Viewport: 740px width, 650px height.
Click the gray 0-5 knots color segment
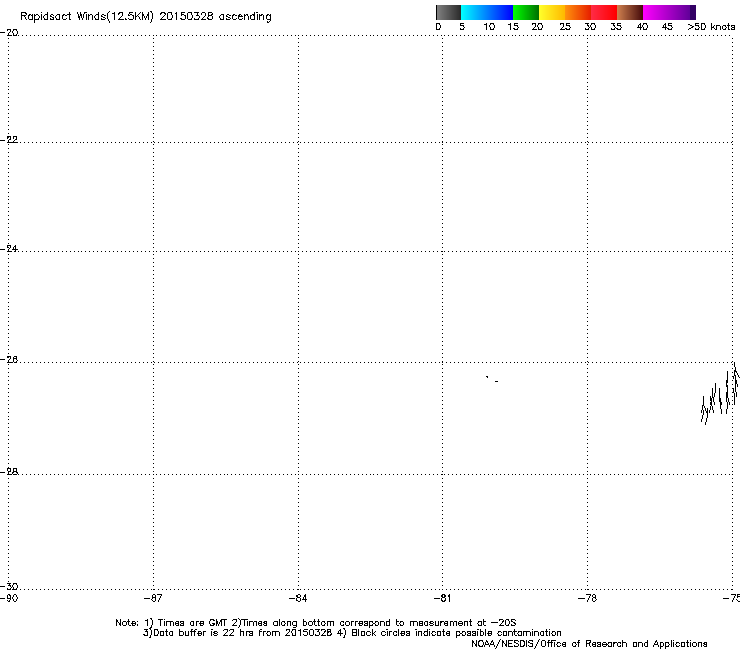448,12
